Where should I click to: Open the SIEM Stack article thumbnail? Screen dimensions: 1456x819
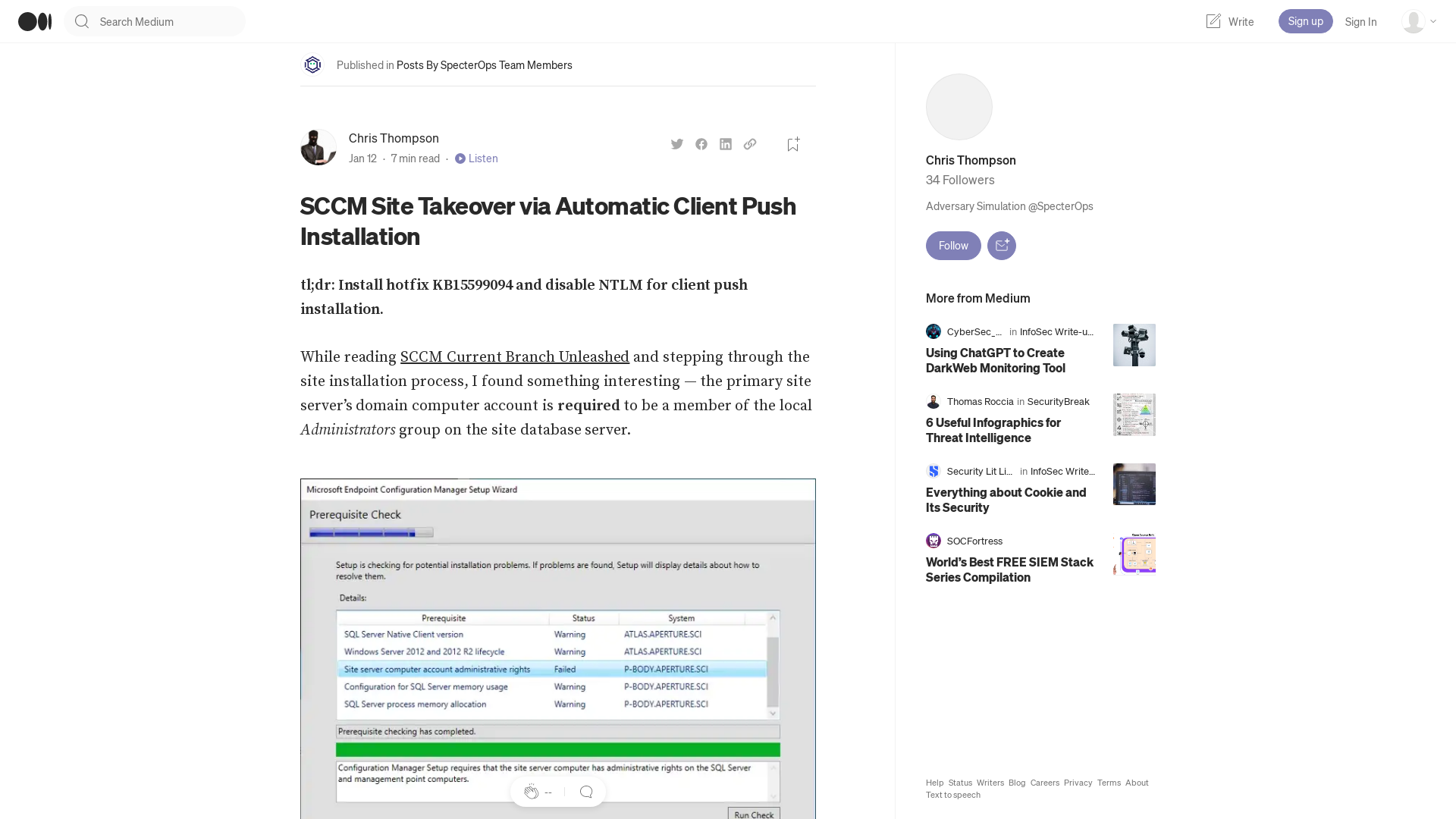(1134, 554)
